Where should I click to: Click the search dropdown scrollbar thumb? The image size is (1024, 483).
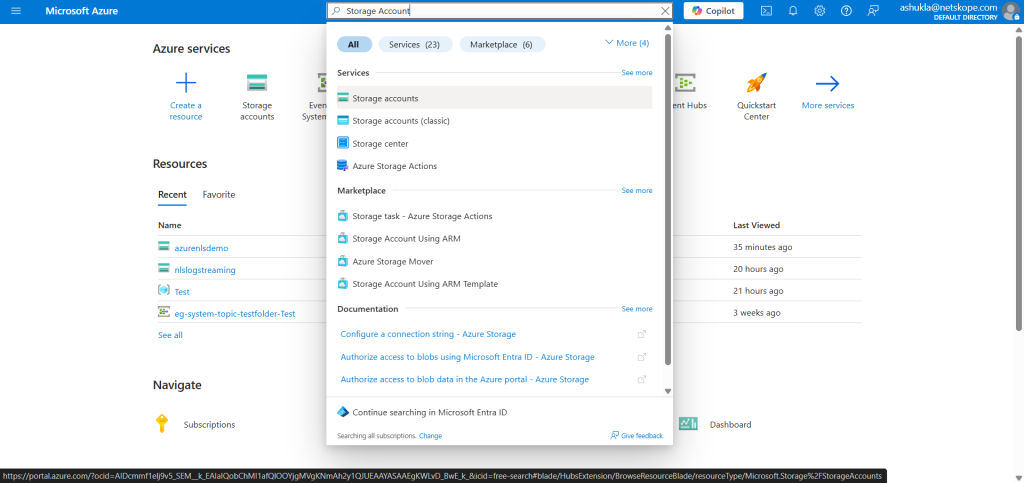(667, 199)
